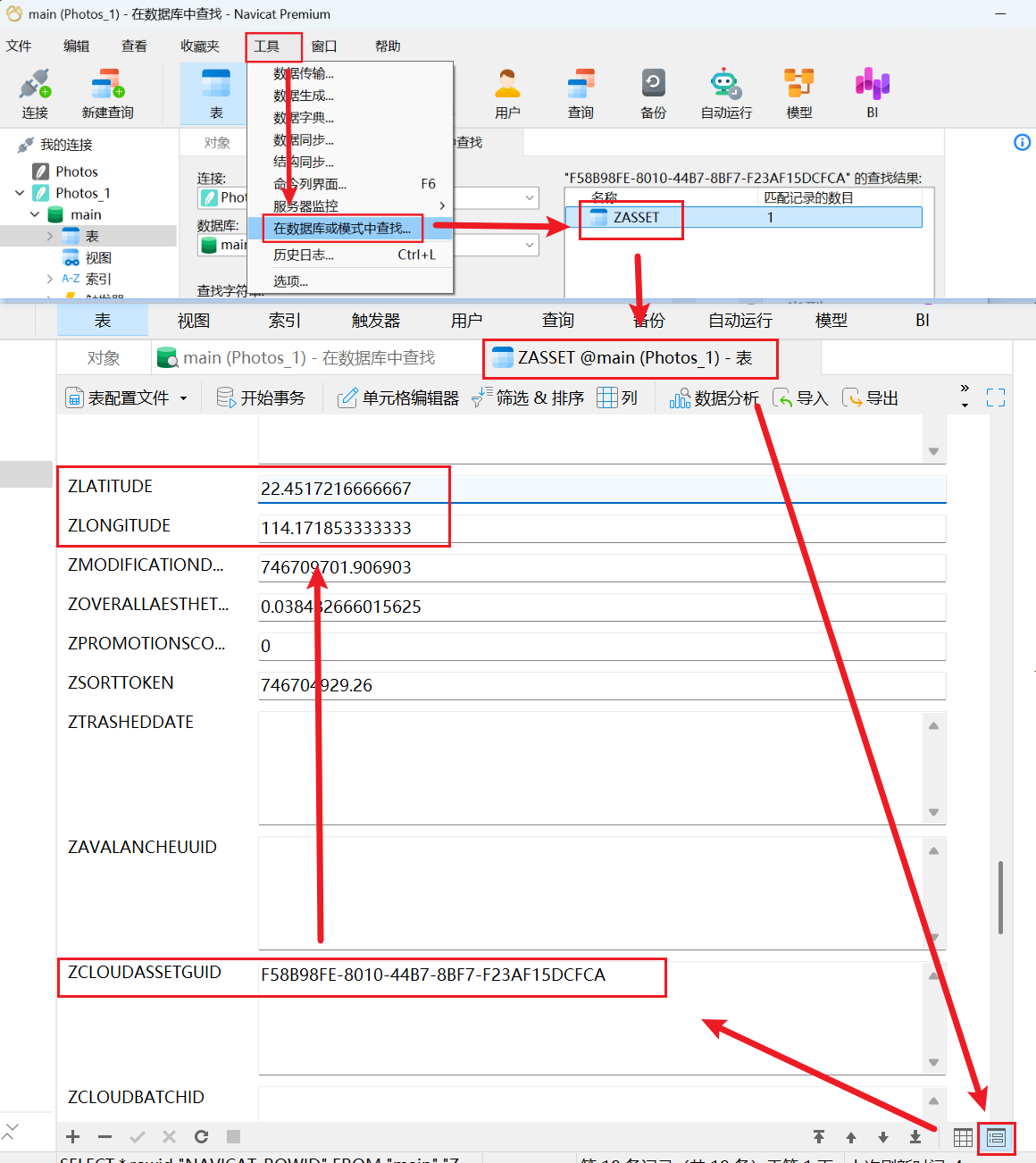This screenshot has width=1036, height=1163.
Task: Switch to the ZASSET @main table tab
Action: [630, 357]
